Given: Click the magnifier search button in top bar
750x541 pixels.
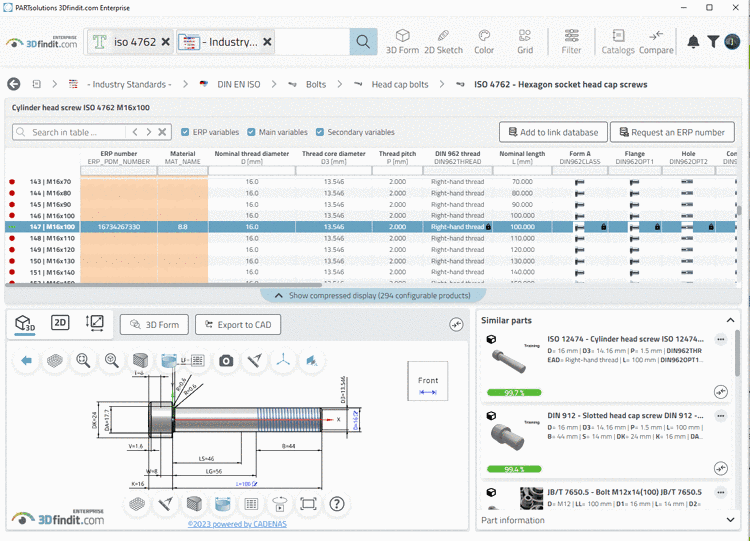Looking at the screenshot, I should click(363, 42).
